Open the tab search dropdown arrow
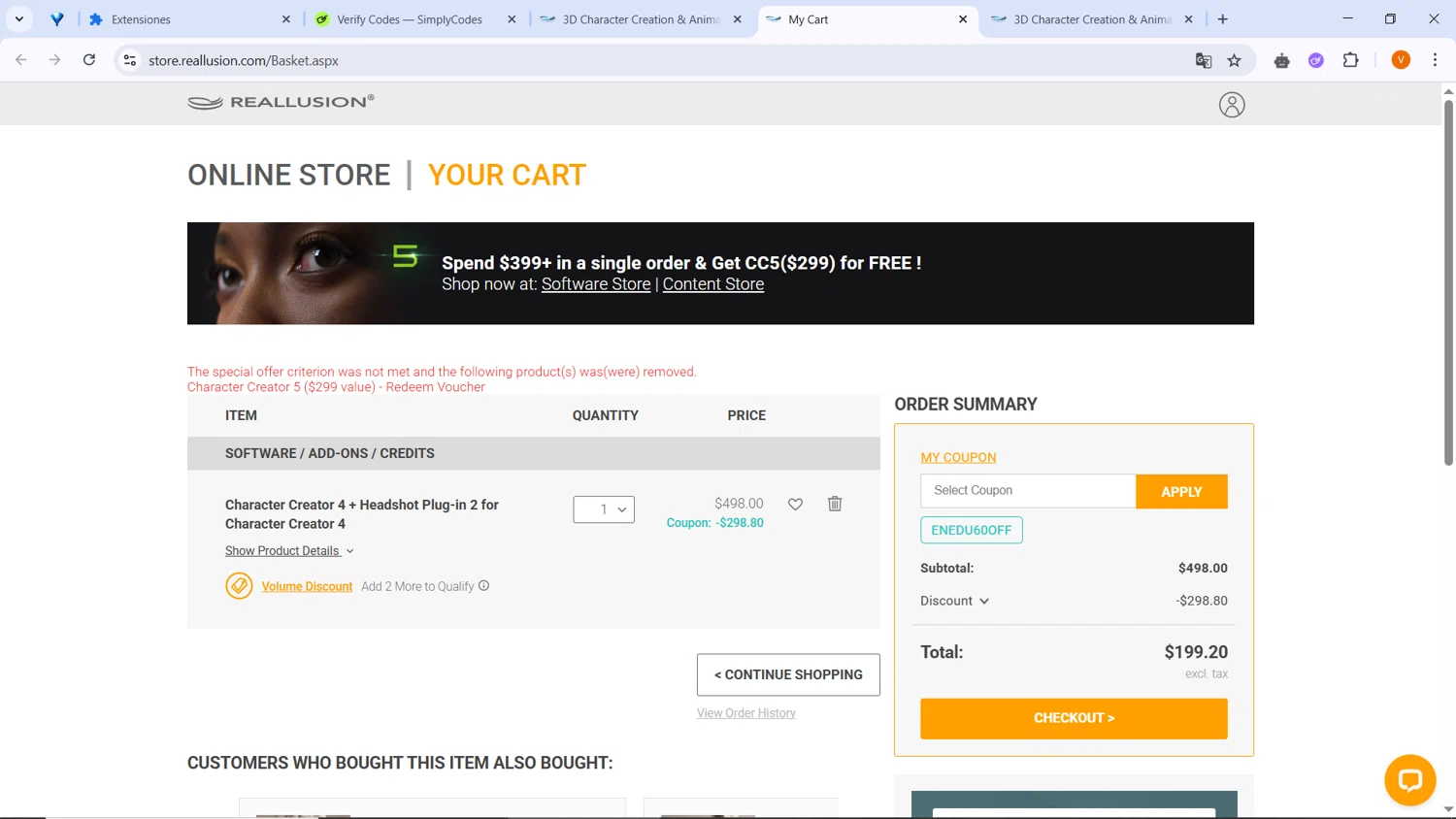Screen dimensions: 1456x819 [19, 19]
